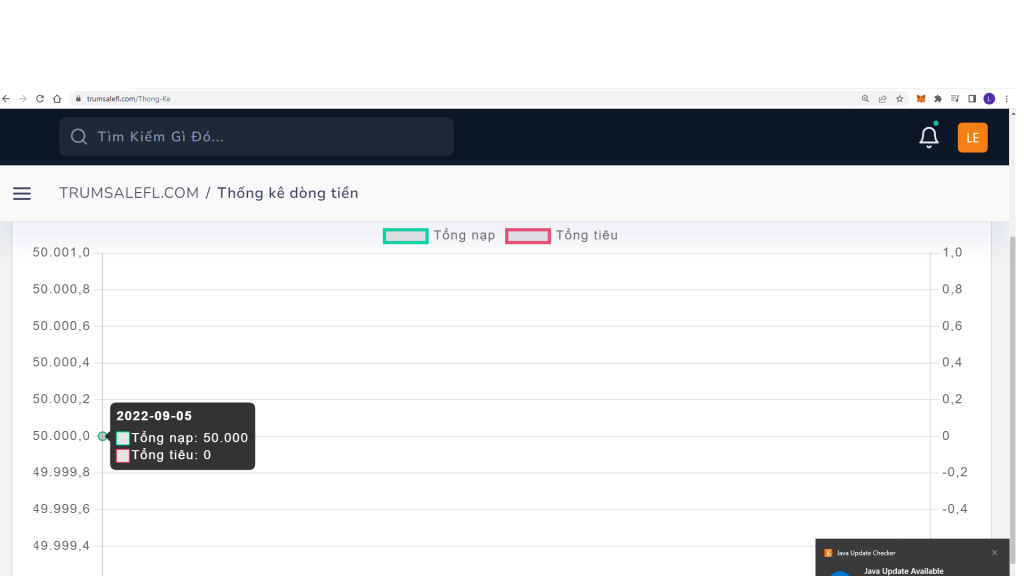Open the LE user avatar menu
The width and height of the screenshot is (1024, 576).
coord(972,138)
